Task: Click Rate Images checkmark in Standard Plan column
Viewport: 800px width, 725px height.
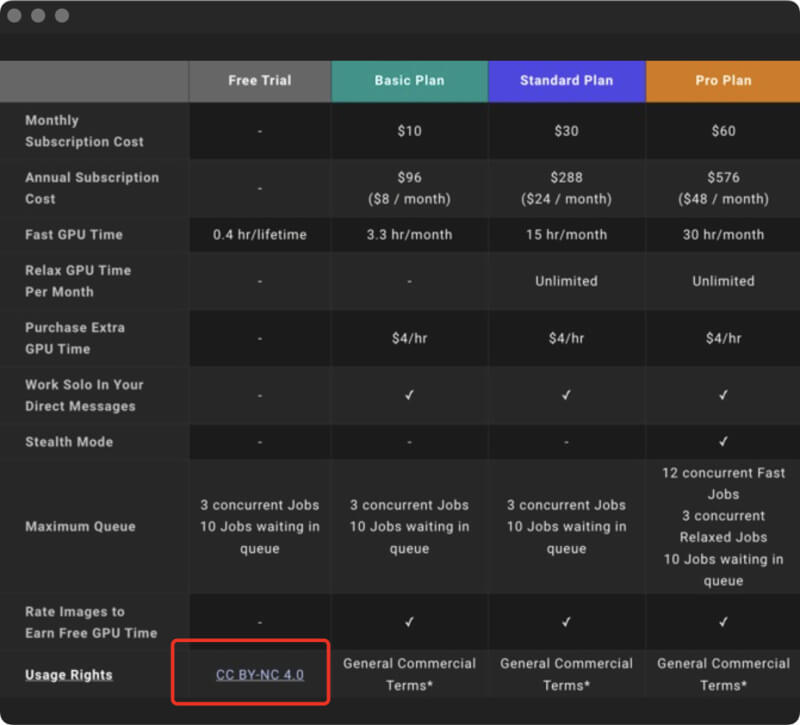Action: point(566,622)
